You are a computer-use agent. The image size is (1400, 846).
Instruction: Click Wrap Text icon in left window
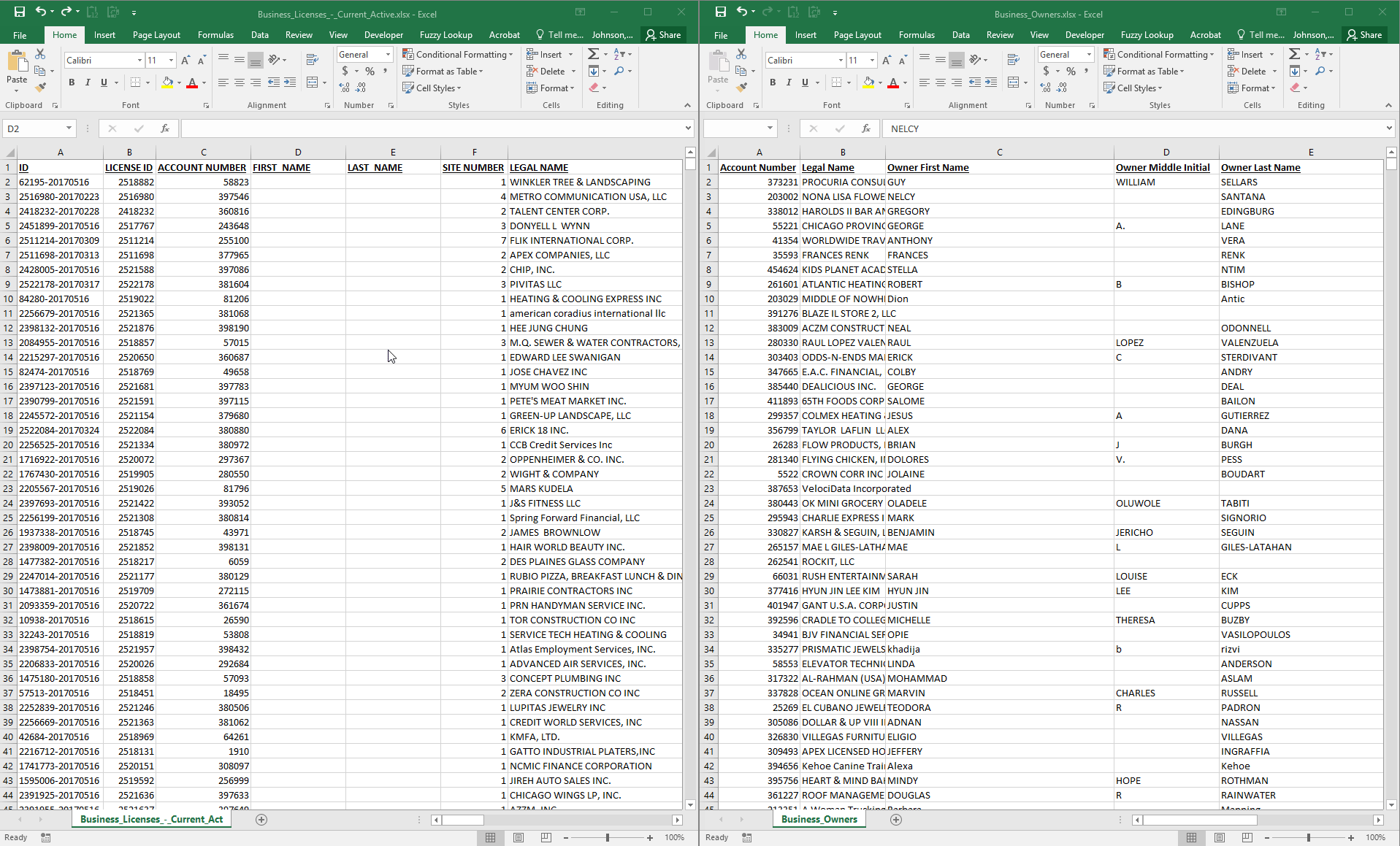point(312,60)
